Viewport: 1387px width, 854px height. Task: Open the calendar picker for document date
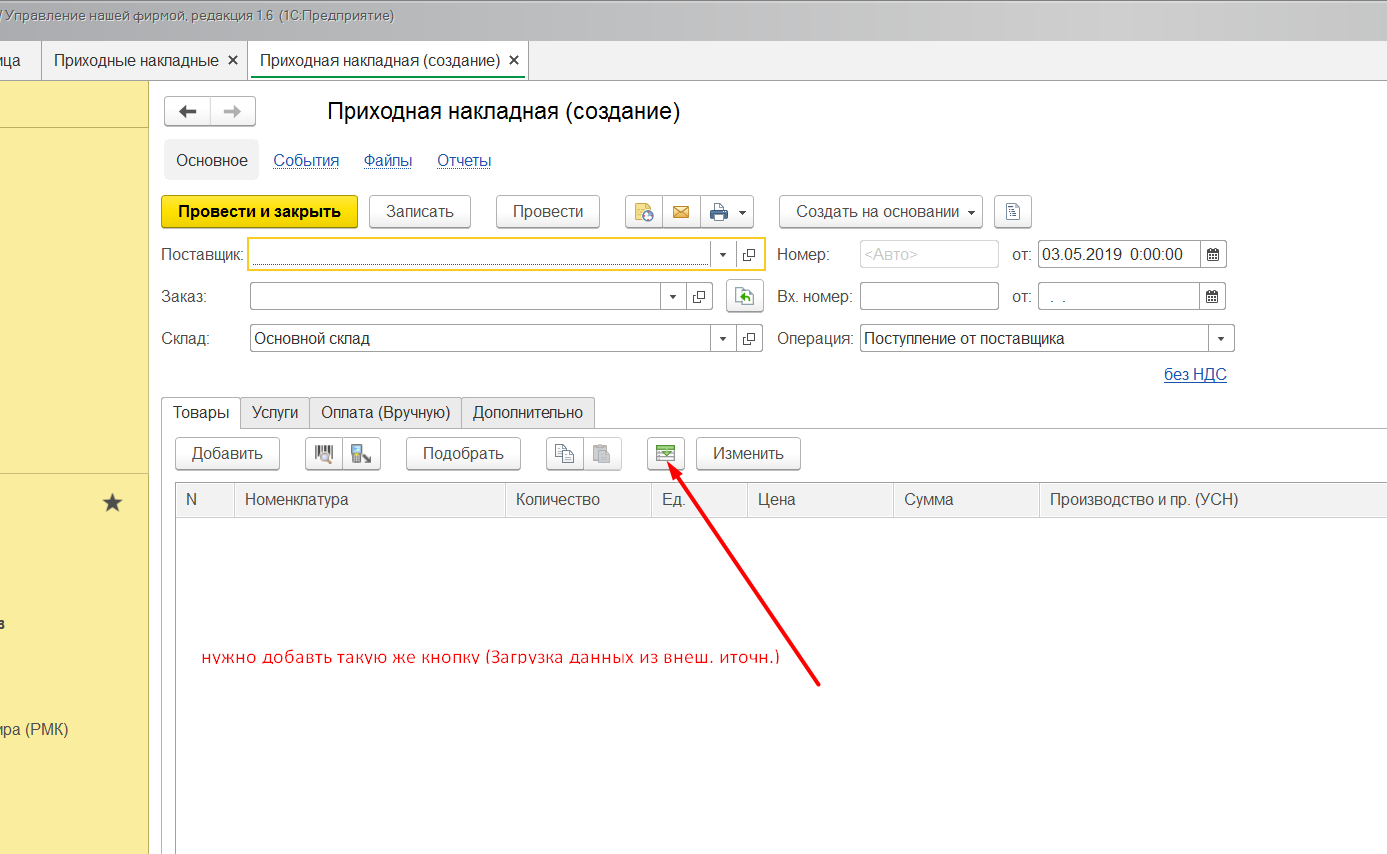click(1213, 255)
